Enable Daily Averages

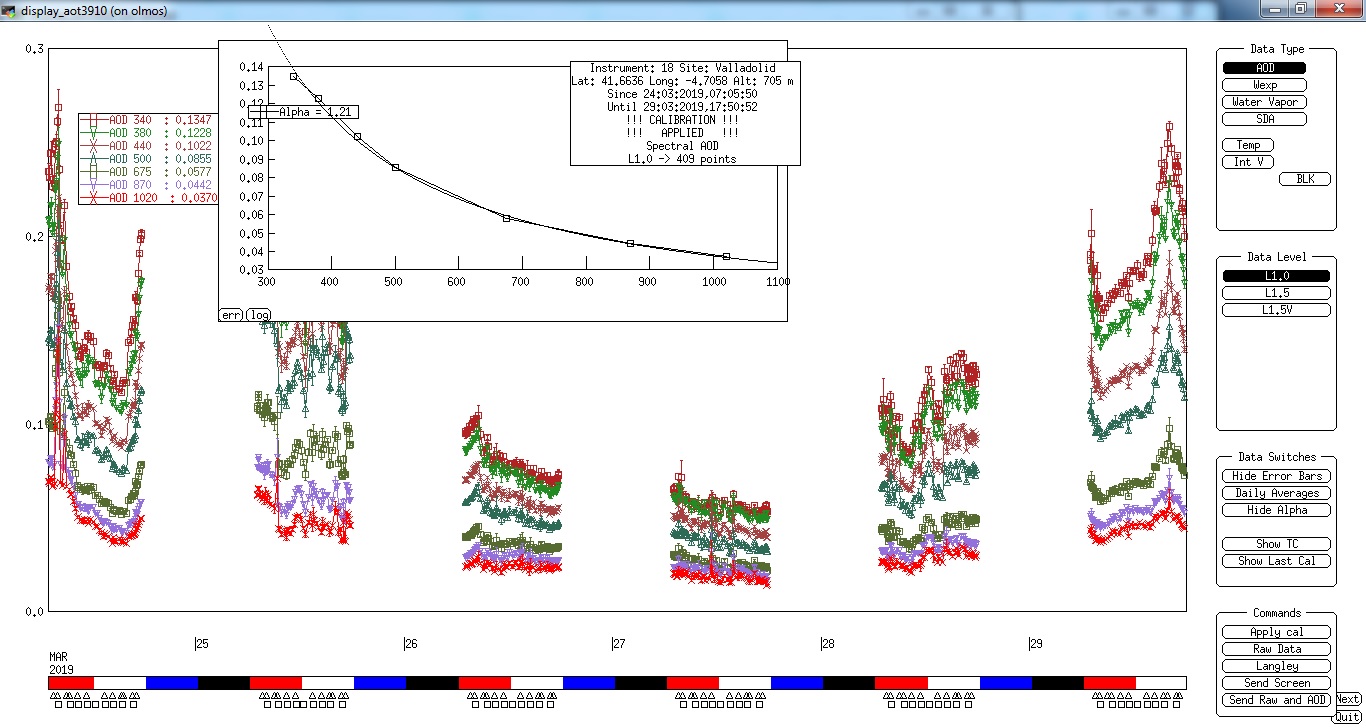pos(1276,493)
